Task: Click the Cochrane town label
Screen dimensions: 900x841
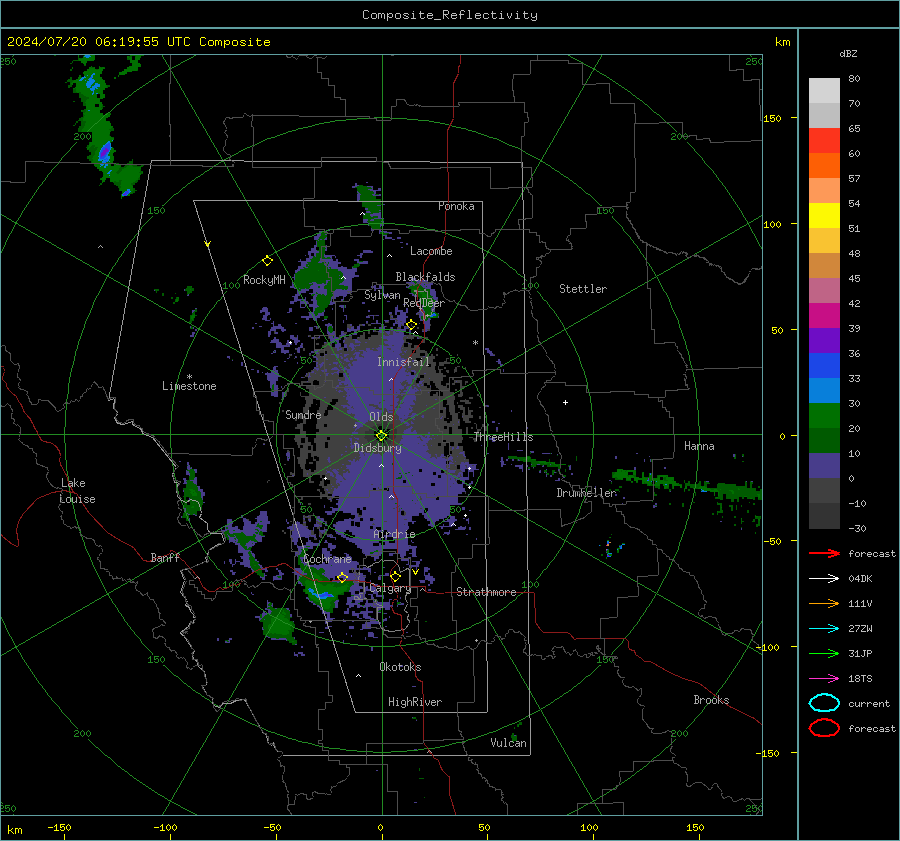Action: [x=327, y=559]
